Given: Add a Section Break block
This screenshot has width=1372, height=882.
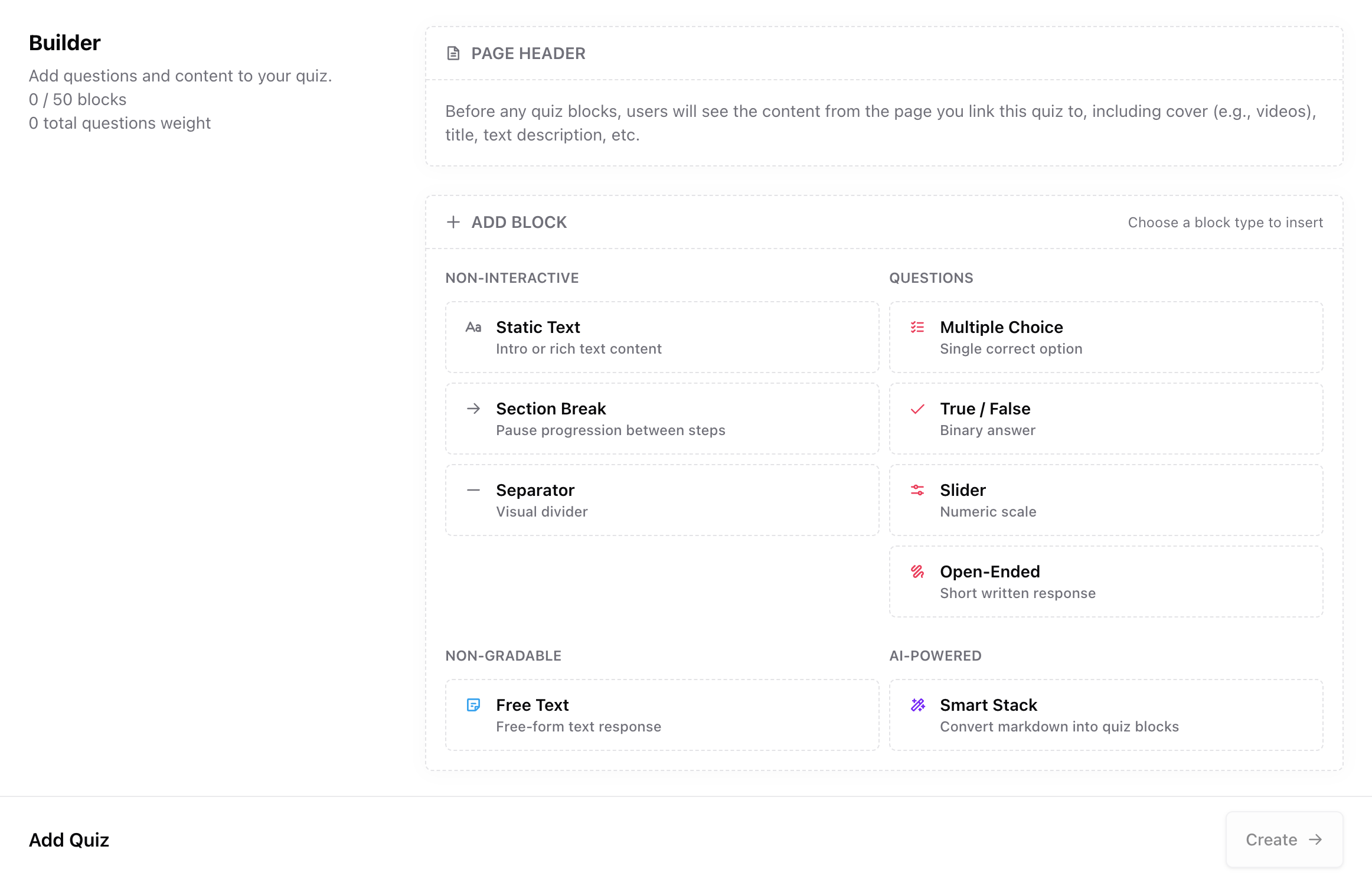Looking at the screenshot, I should [662, 418].
